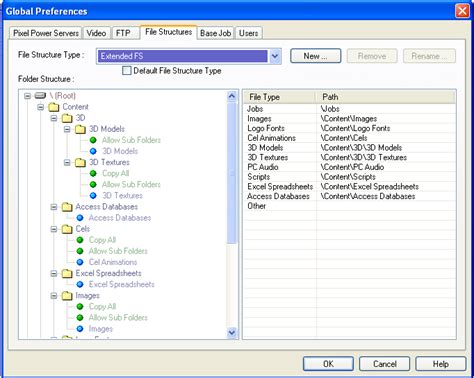Click the folder tree scroll down arrow
The image size is (474, 378).
coord(232,332)
